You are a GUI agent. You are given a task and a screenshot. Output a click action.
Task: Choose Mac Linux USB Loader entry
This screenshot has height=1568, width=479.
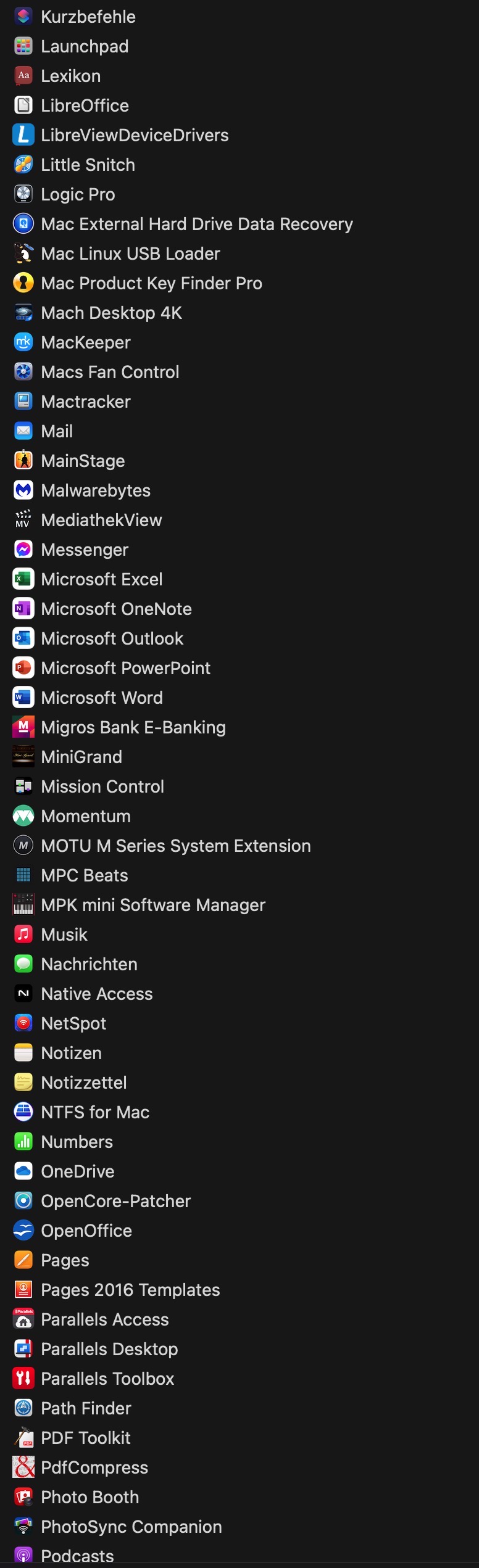click(x=130, y=254)
